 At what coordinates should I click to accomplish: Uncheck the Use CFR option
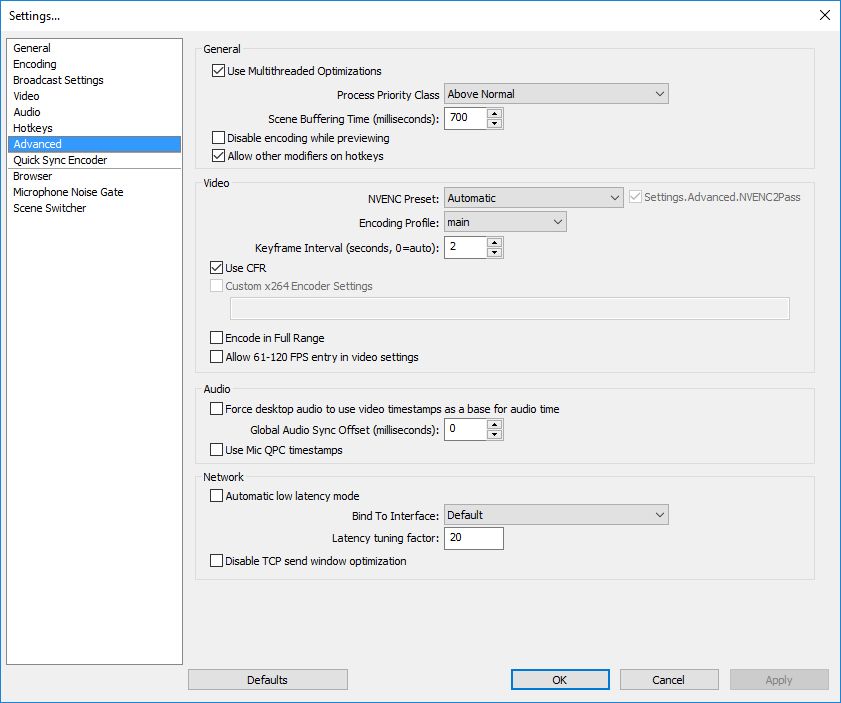(x=216, y=268)
